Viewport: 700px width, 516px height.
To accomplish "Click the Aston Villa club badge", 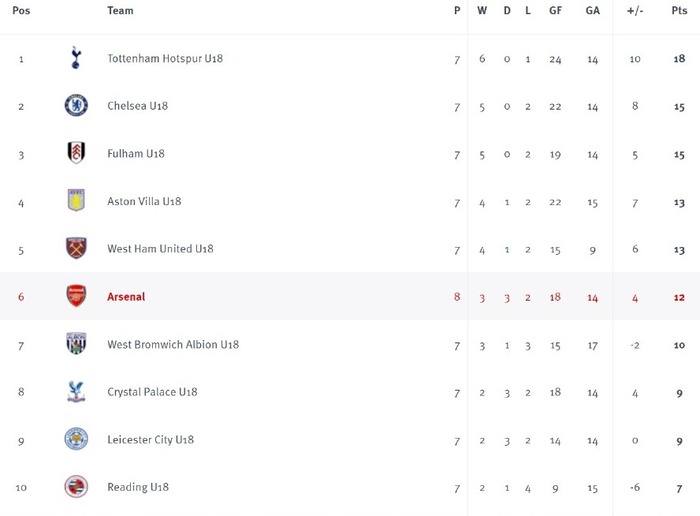I will coord(76,200).
